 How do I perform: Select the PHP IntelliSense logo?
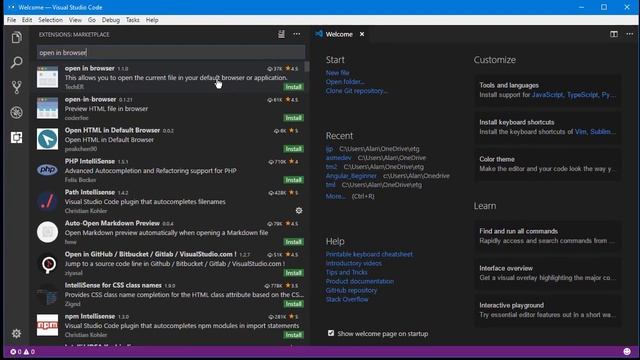(47, 170)
